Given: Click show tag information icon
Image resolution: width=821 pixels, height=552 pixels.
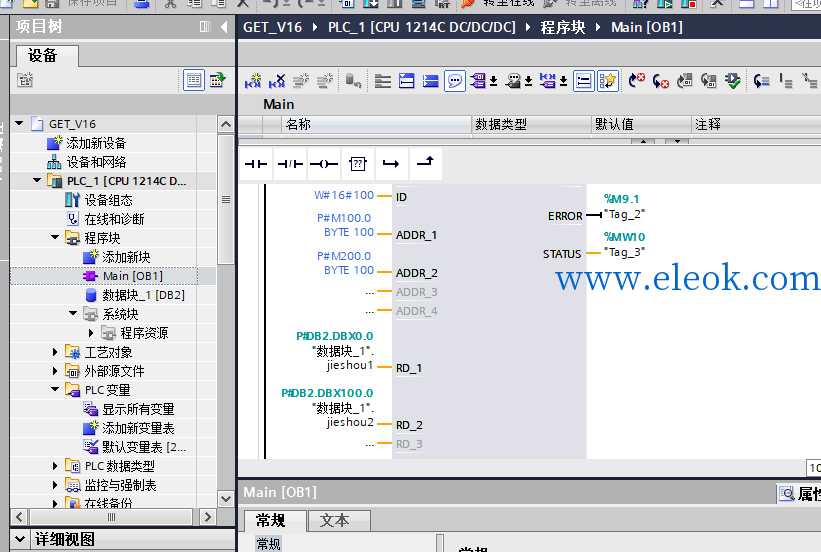Looking at the screenshot, I should pyautogui.click(x=514, y=81).
